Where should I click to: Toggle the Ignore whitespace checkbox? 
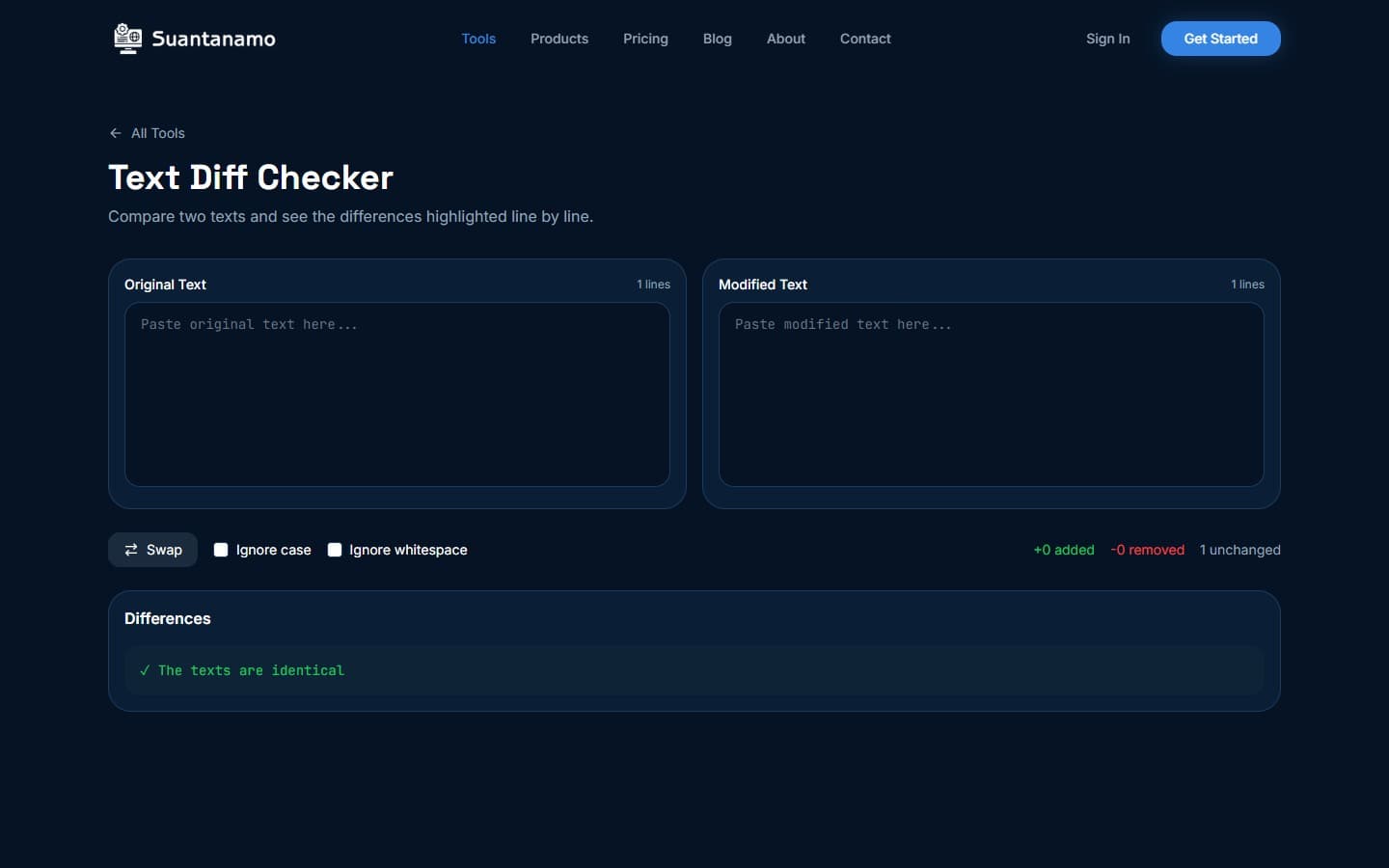click(x=335, y=550)
